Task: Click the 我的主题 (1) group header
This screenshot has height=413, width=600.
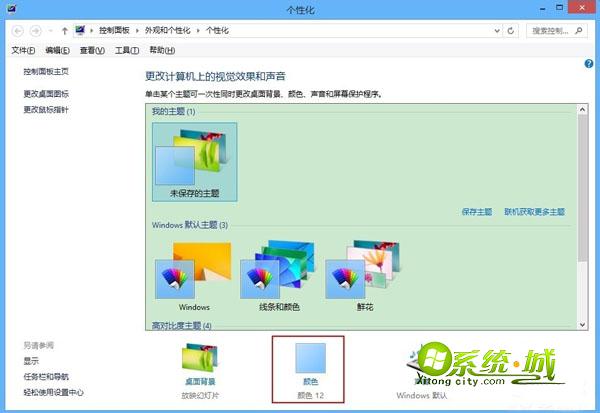Action: [x=174, y=111]
